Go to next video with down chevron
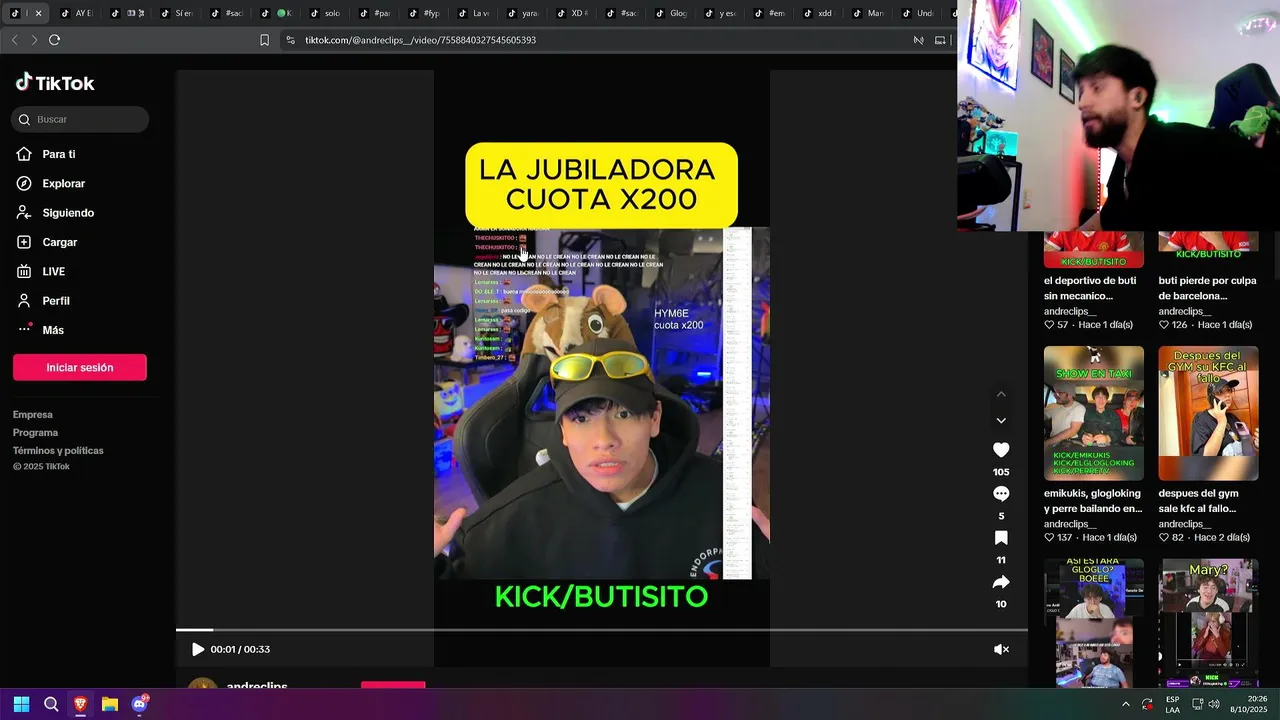The width and height of the screenshot is (1280, 720). point(1001,420)
